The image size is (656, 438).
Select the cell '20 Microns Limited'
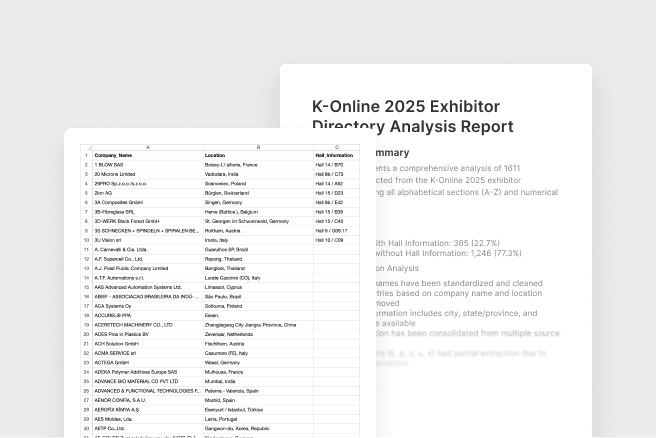tap(148, 174)
